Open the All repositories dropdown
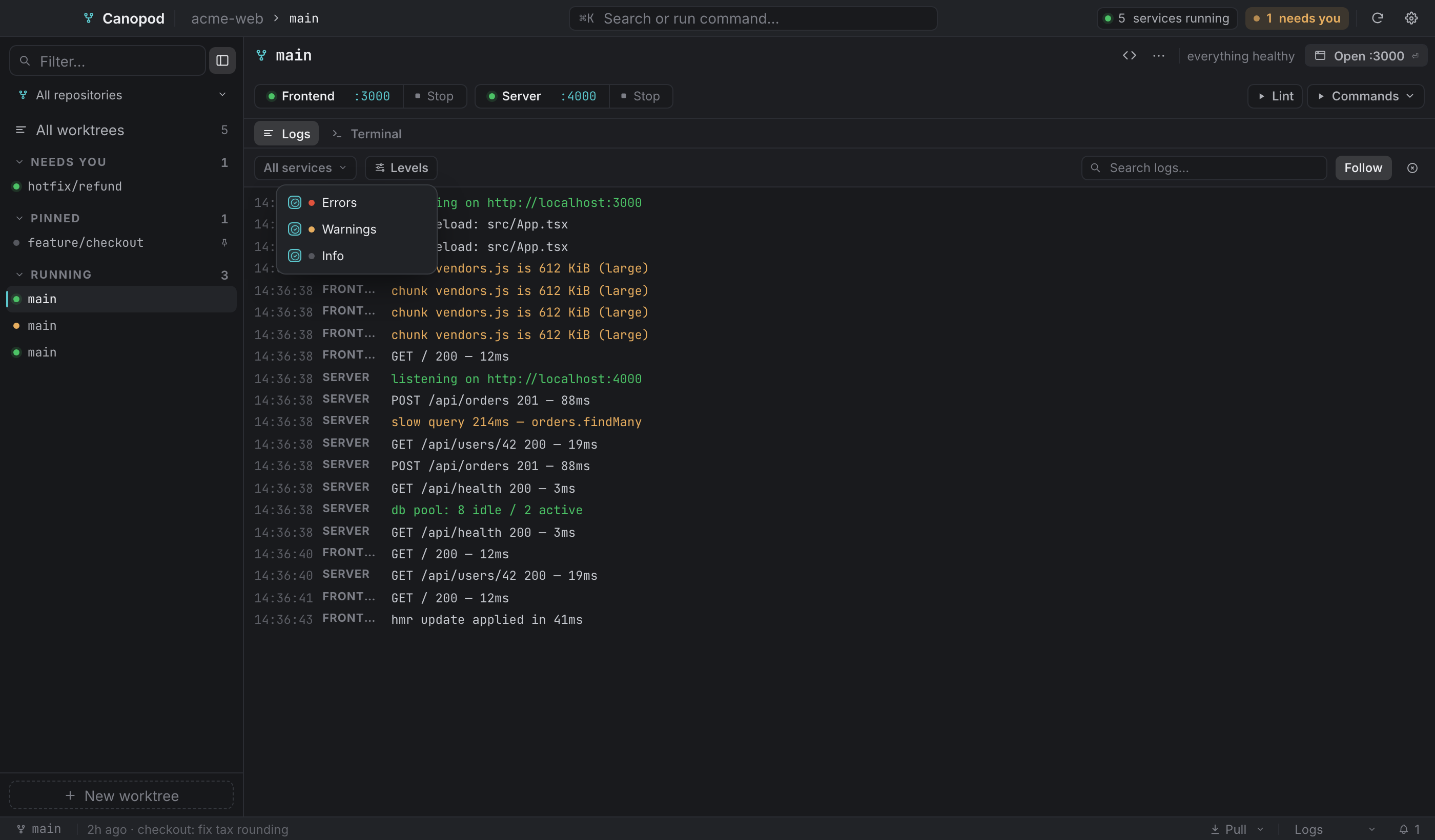This screenshot has height=840, width=1435. 122,95
